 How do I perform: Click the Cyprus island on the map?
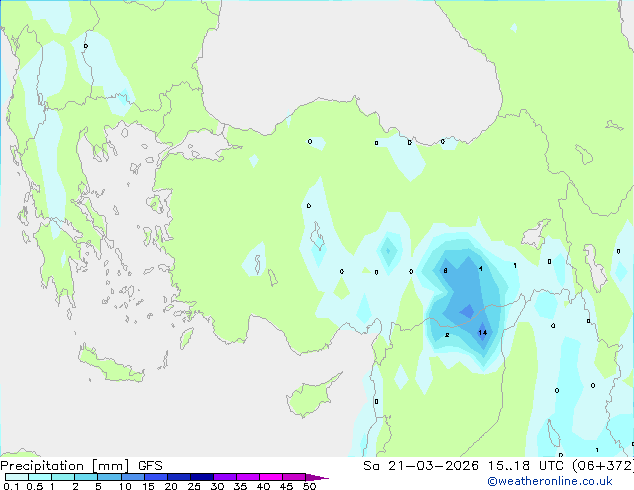pos(309,397)
